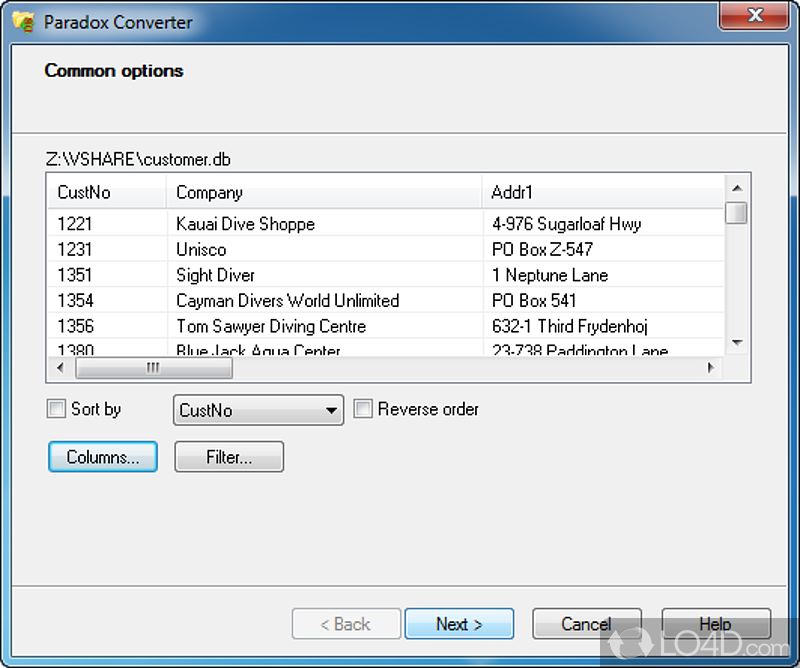Image resolution: width=800 pixels, height=668 pixels.
Task: Open the CustNo sort field dropdown
Action: [331, 410]
